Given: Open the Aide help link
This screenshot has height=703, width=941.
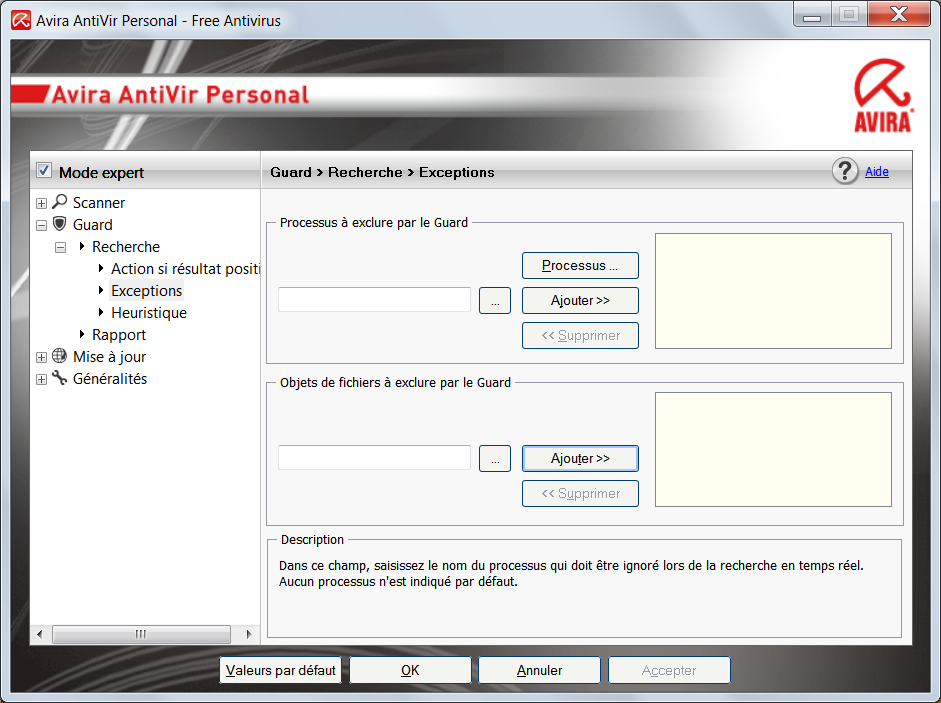Looking at the screenshot, I should point(877,172).
